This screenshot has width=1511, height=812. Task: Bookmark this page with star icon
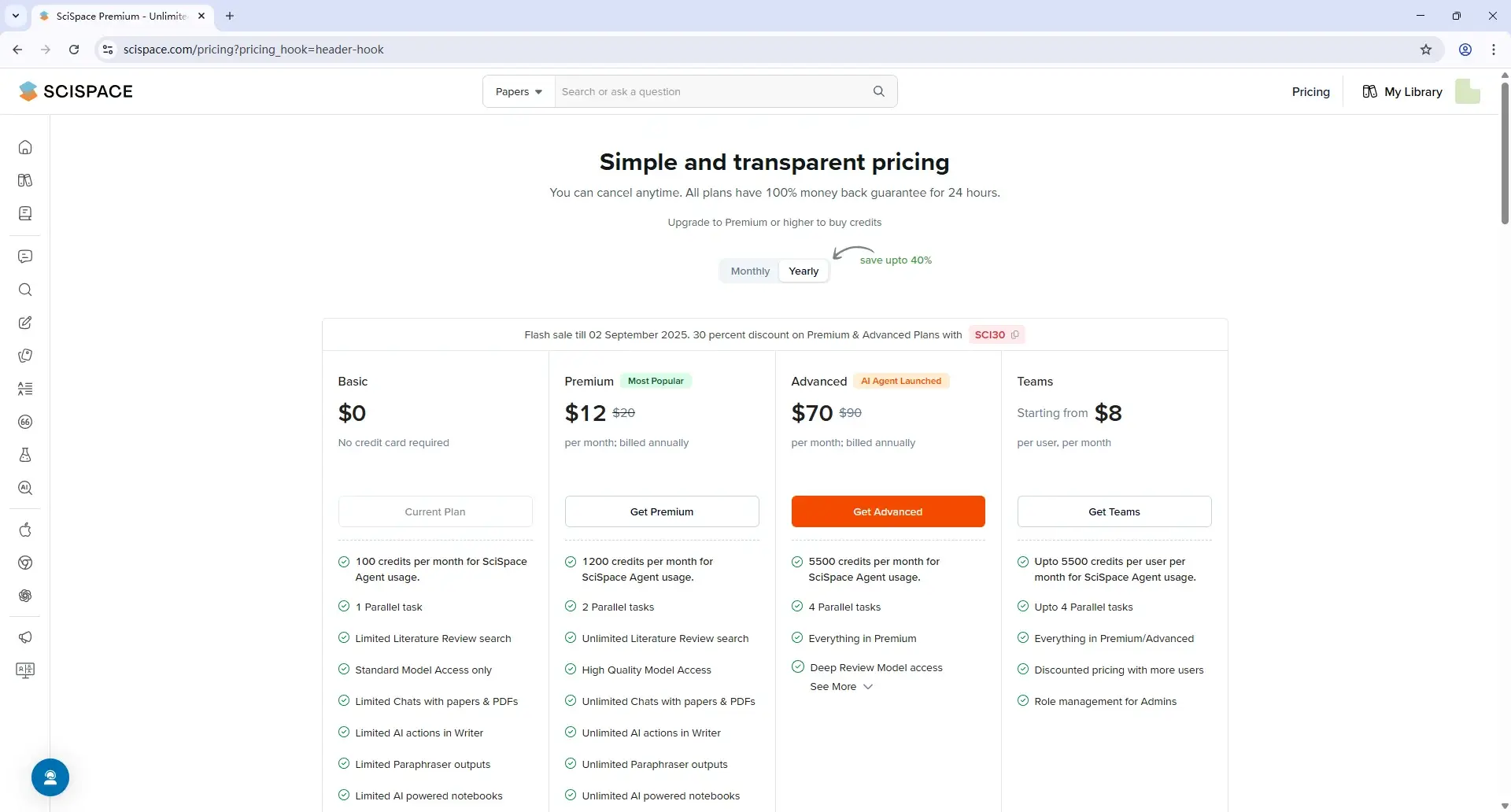coord(1426,50)
